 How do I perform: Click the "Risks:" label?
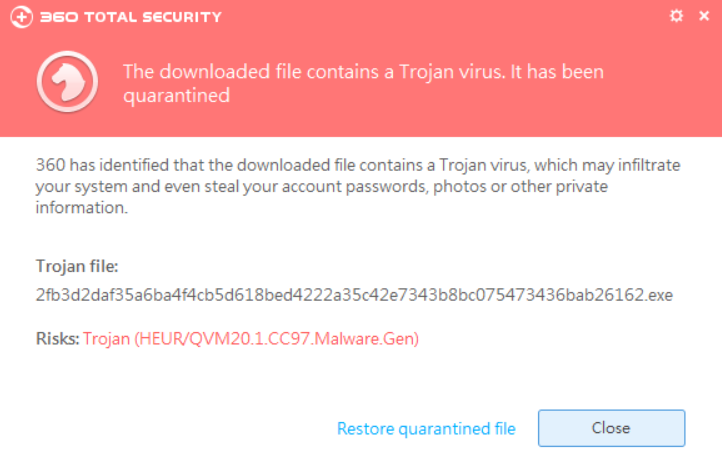point(58,339)
